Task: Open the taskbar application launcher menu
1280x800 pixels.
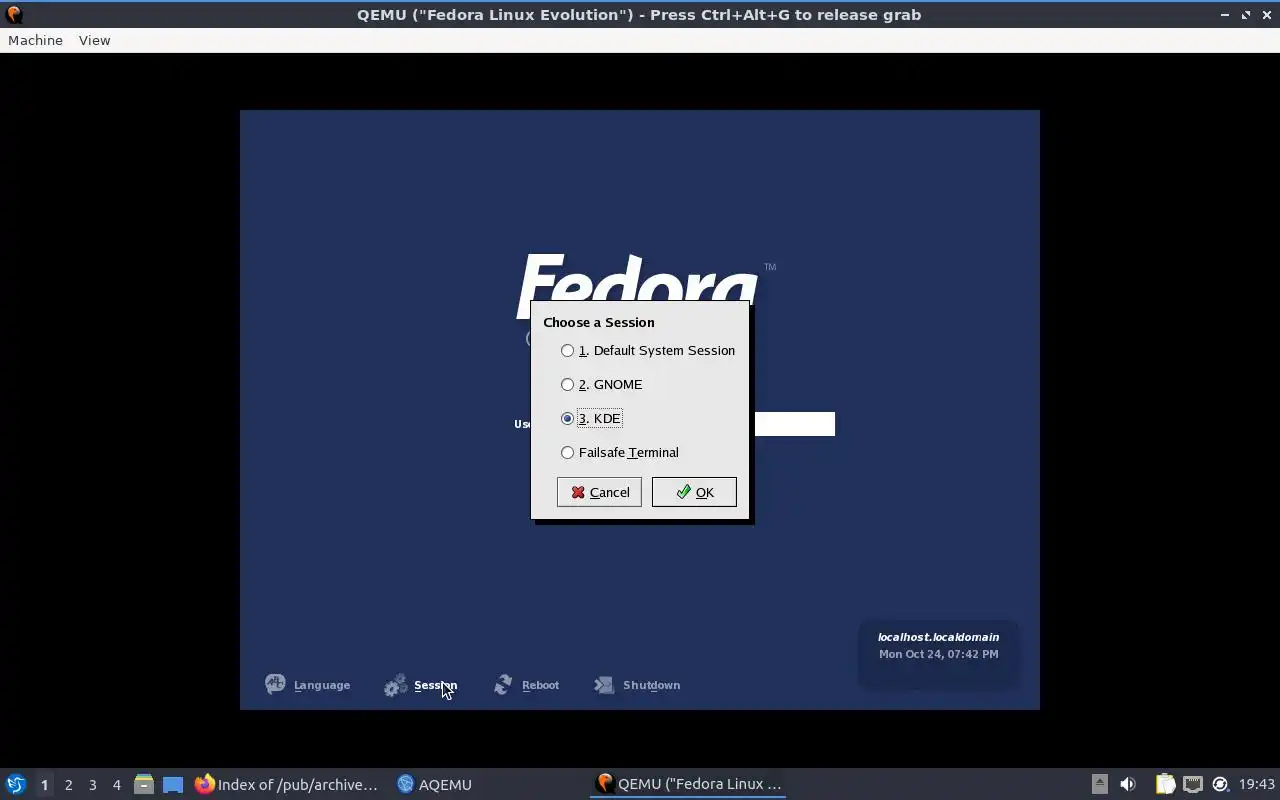Action: pos(16,784)
